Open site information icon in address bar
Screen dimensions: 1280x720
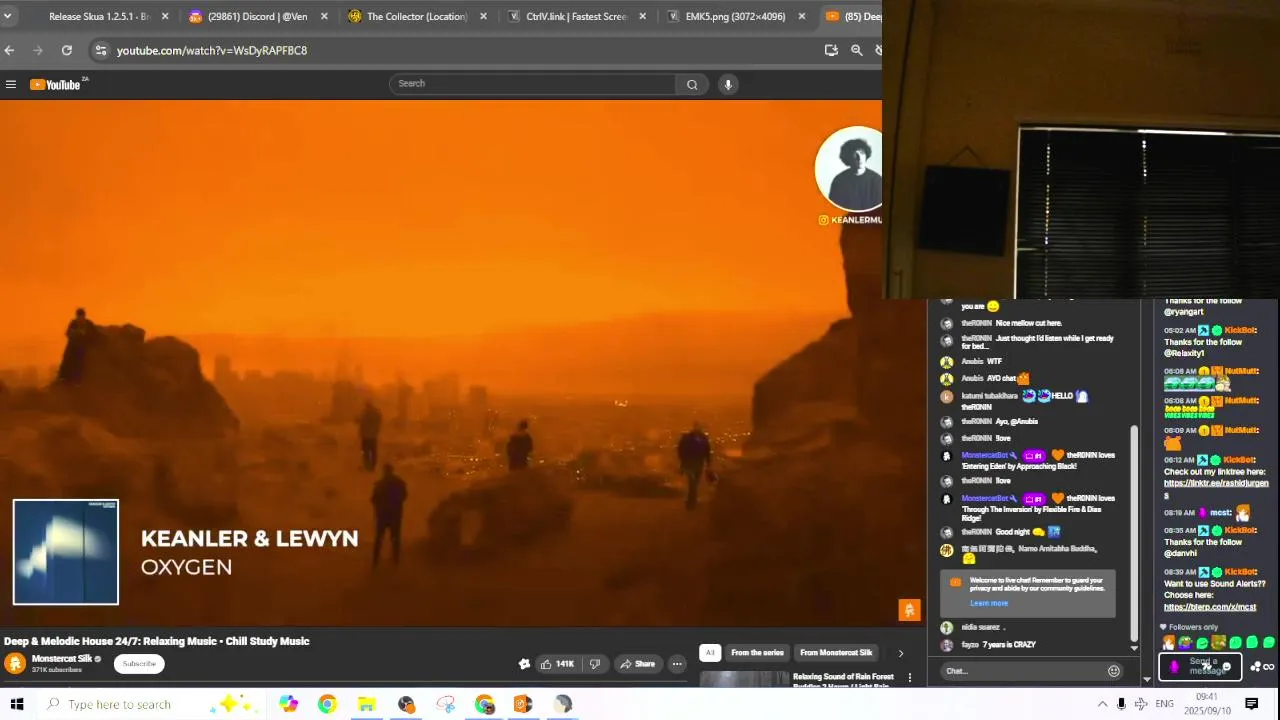(100, 50)
